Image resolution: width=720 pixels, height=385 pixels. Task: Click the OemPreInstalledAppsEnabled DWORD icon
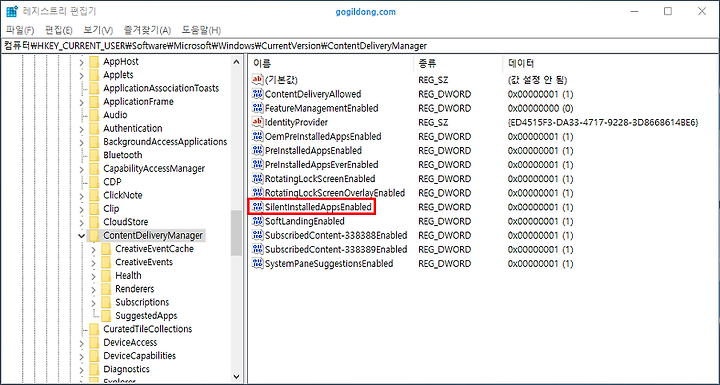(x=258, y=136)
